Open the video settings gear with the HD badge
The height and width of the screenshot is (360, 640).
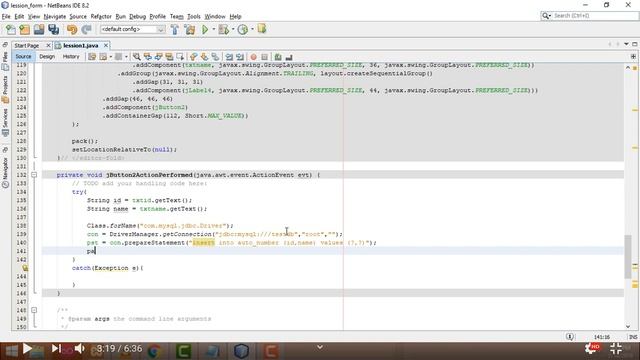591,348
